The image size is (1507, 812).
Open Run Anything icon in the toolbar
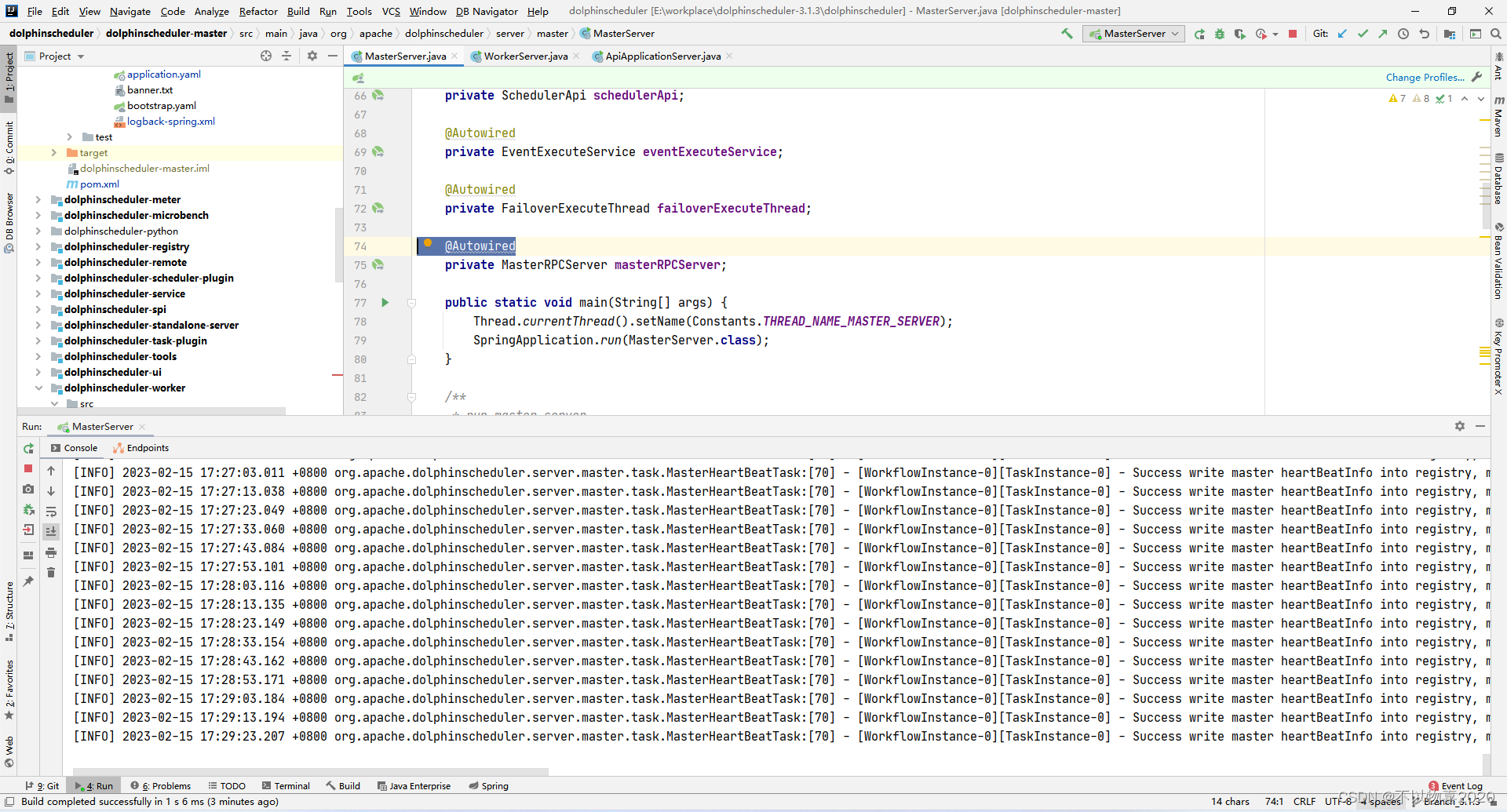coord(1476,34)
